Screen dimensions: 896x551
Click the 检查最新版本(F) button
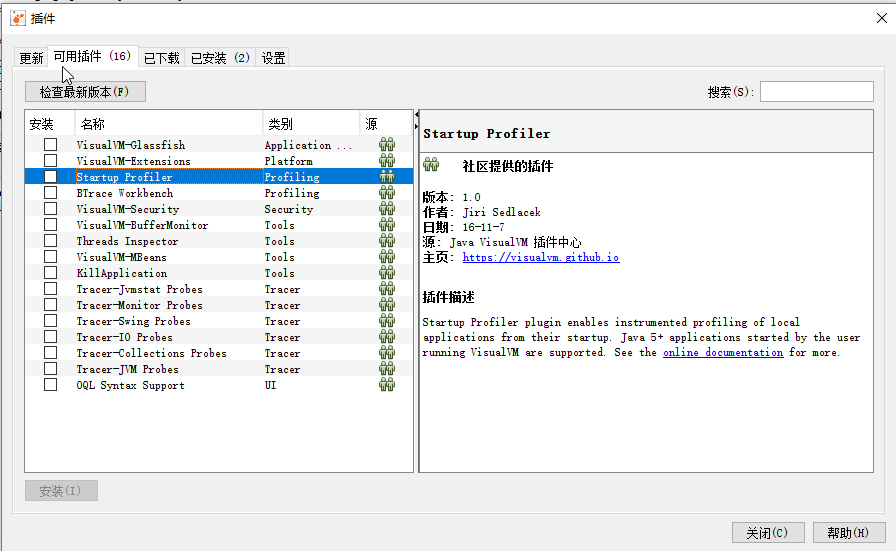pos(85,91)
